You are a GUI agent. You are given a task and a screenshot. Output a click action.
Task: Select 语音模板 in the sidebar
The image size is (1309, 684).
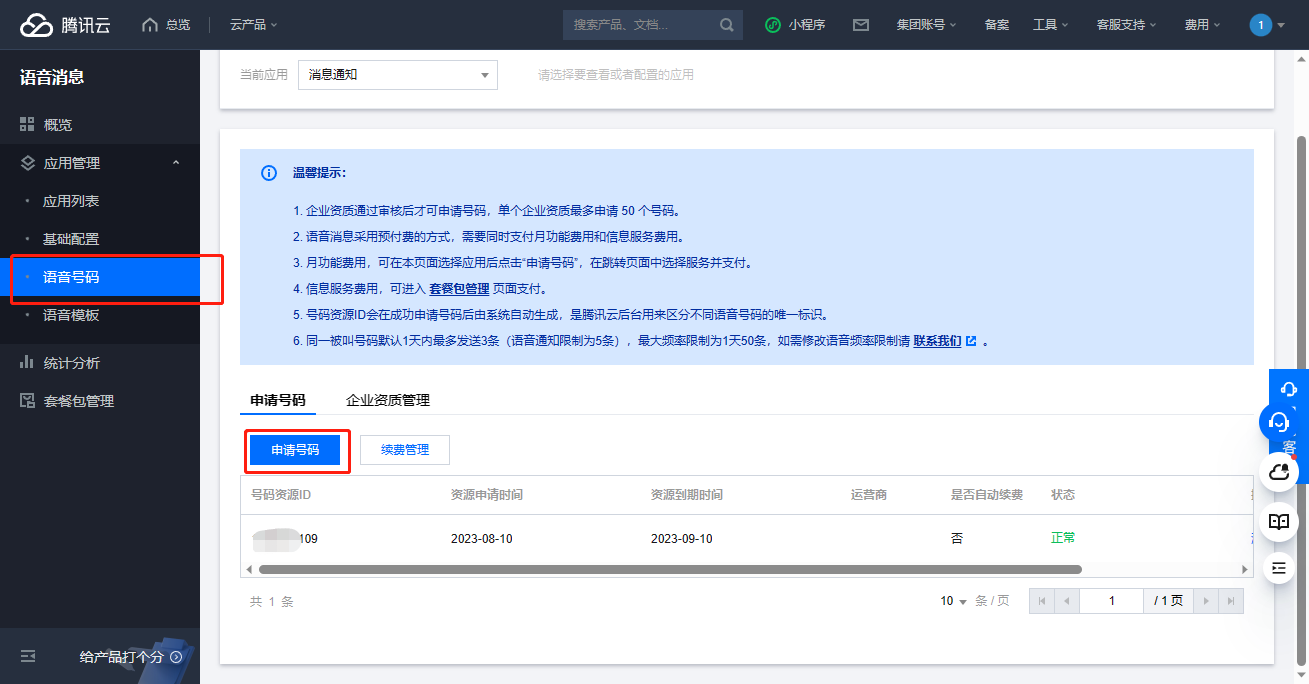click(71, 315)
